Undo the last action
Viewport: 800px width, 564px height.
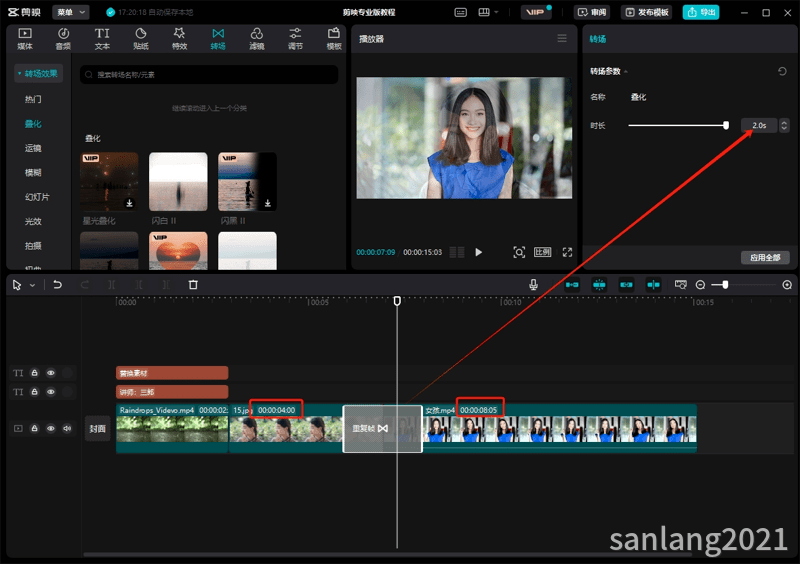57,285
